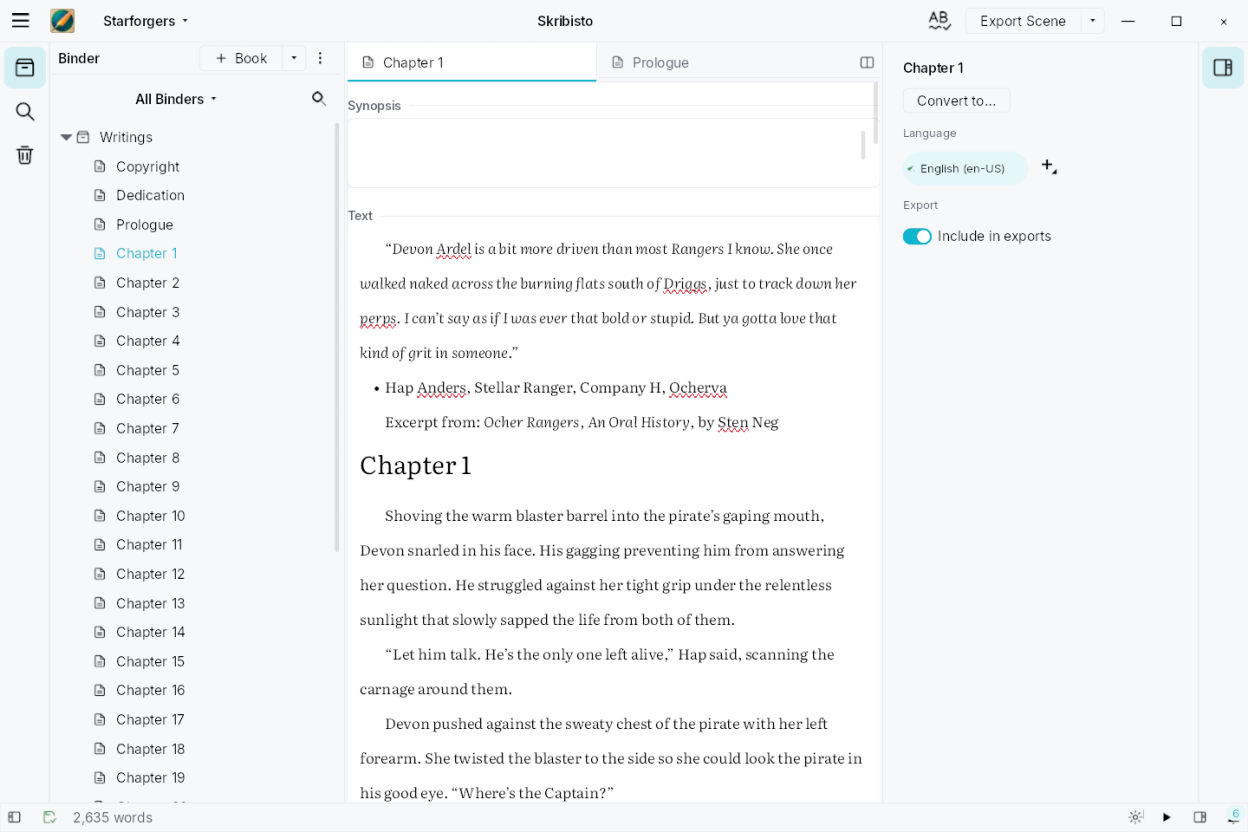Click the Binder filter search magnifier
1248x832 pixels.
[x=319, y=98]
